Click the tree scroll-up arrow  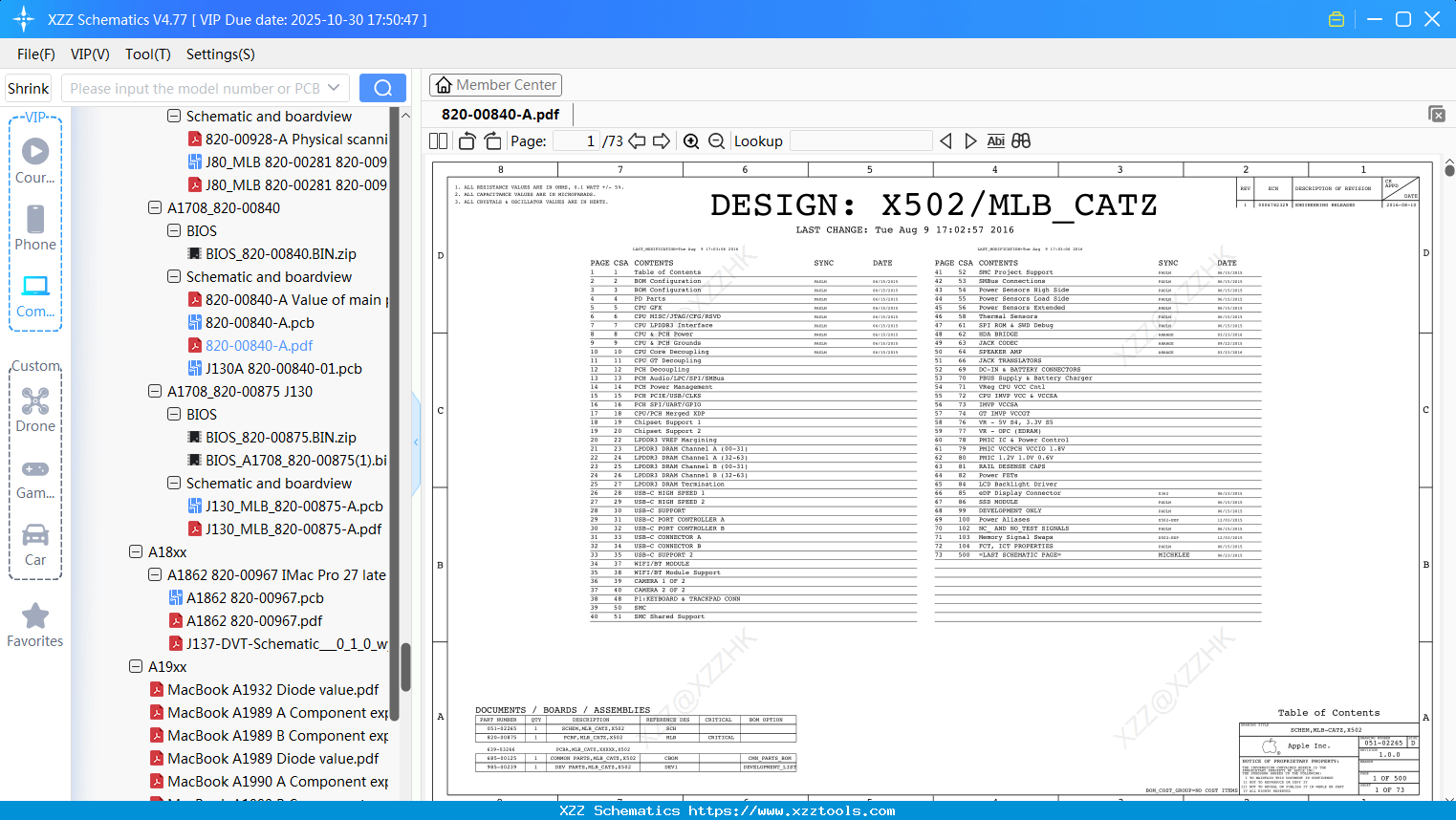(x=405, y=115)
